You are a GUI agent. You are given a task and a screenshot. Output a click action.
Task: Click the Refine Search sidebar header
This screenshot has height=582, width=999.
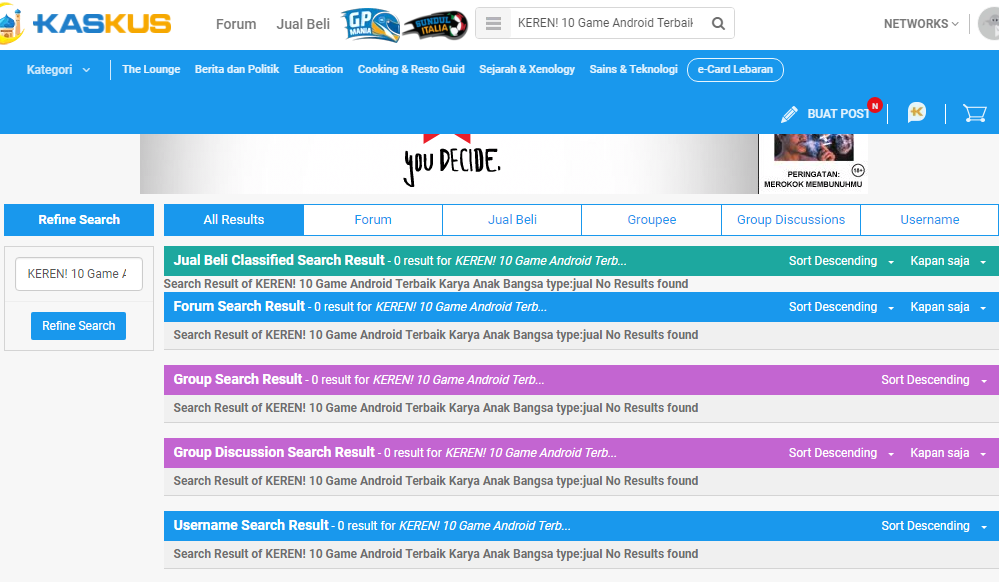[x=79, y=220]
